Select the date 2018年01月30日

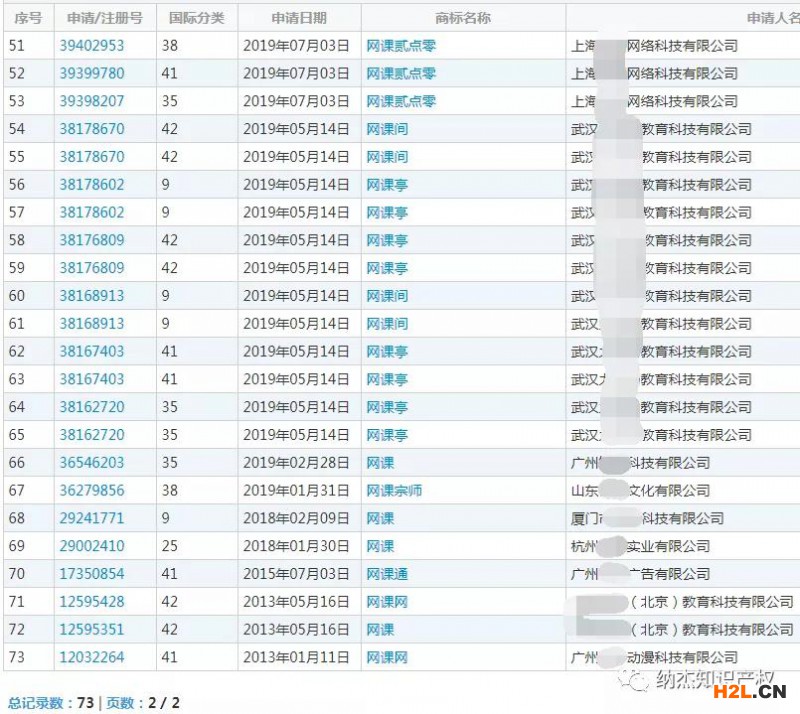pyautogui.click(x=296, y=546)
